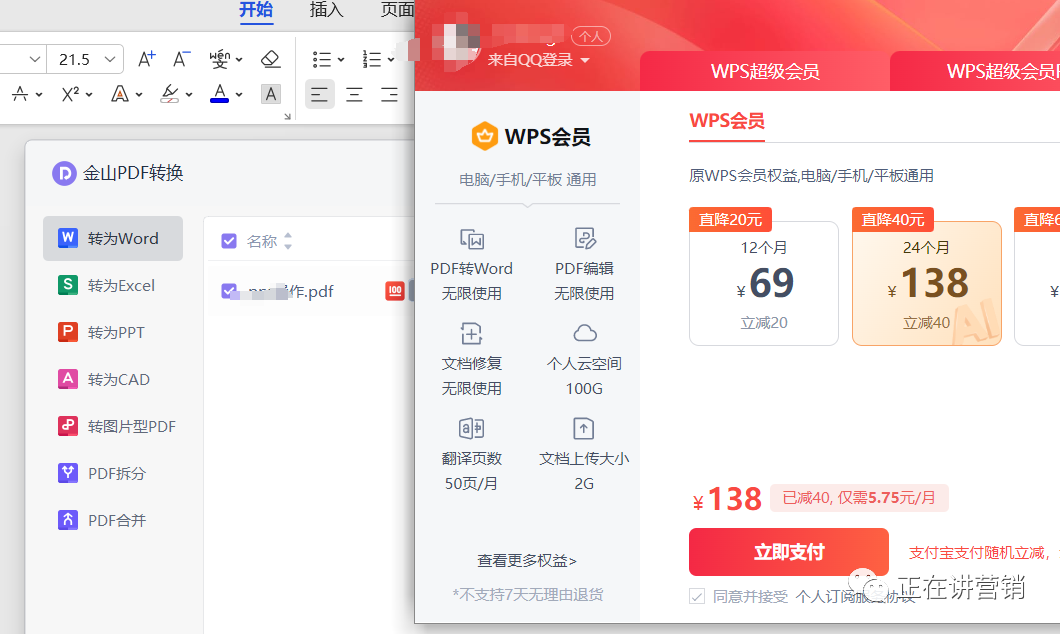
Task: Click the red 100 badge on pdf row
Action: (395, 291)
